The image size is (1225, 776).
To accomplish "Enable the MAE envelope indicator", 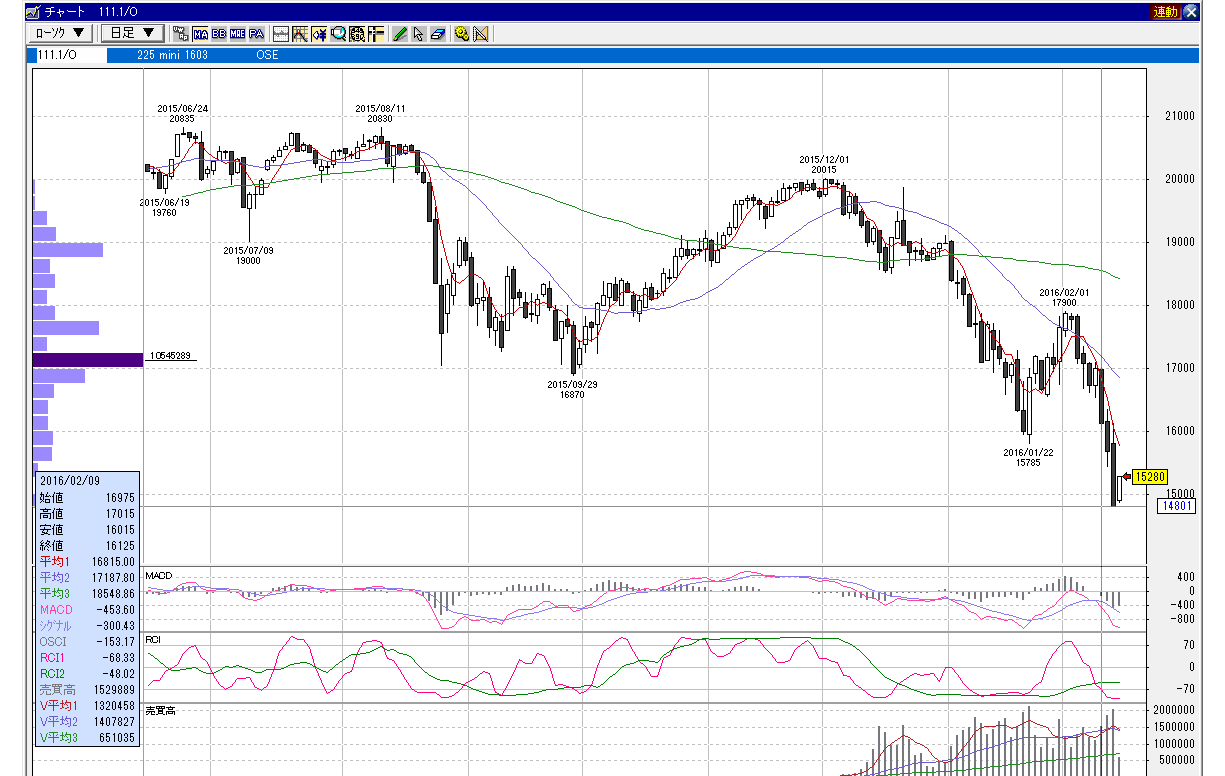I will 238,33.
